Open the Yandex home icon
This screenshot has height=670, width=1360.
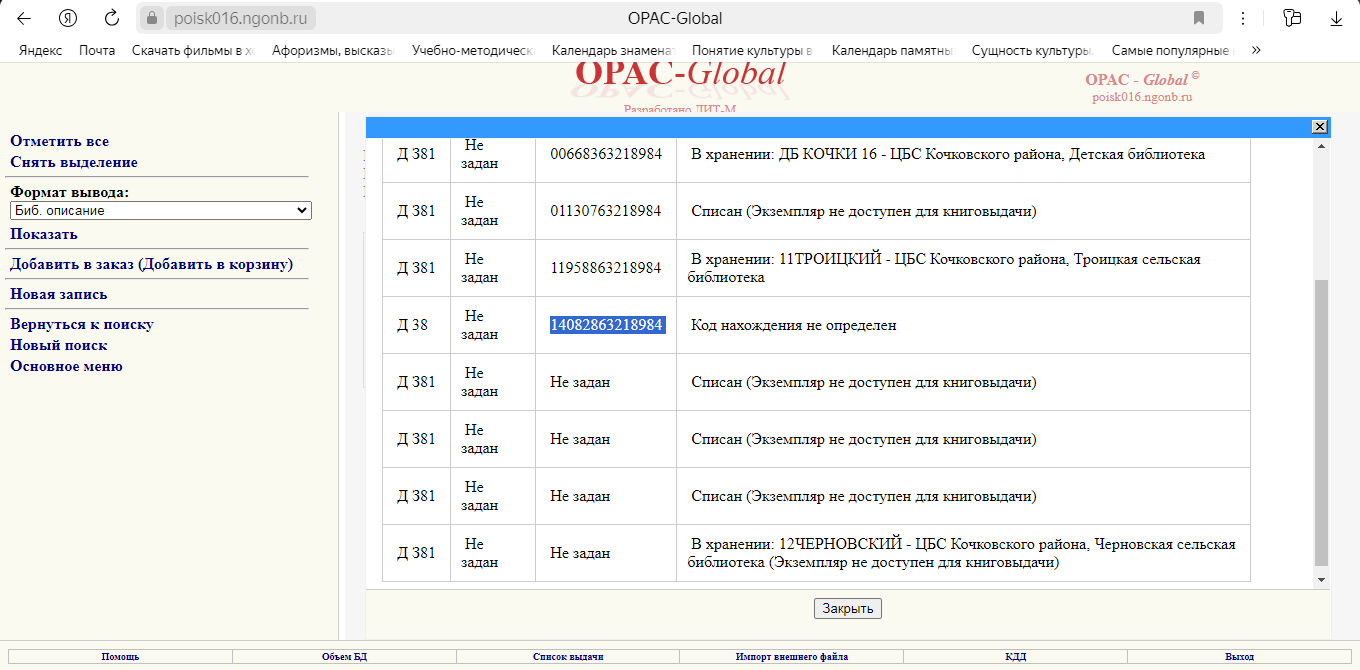(68, 18)
